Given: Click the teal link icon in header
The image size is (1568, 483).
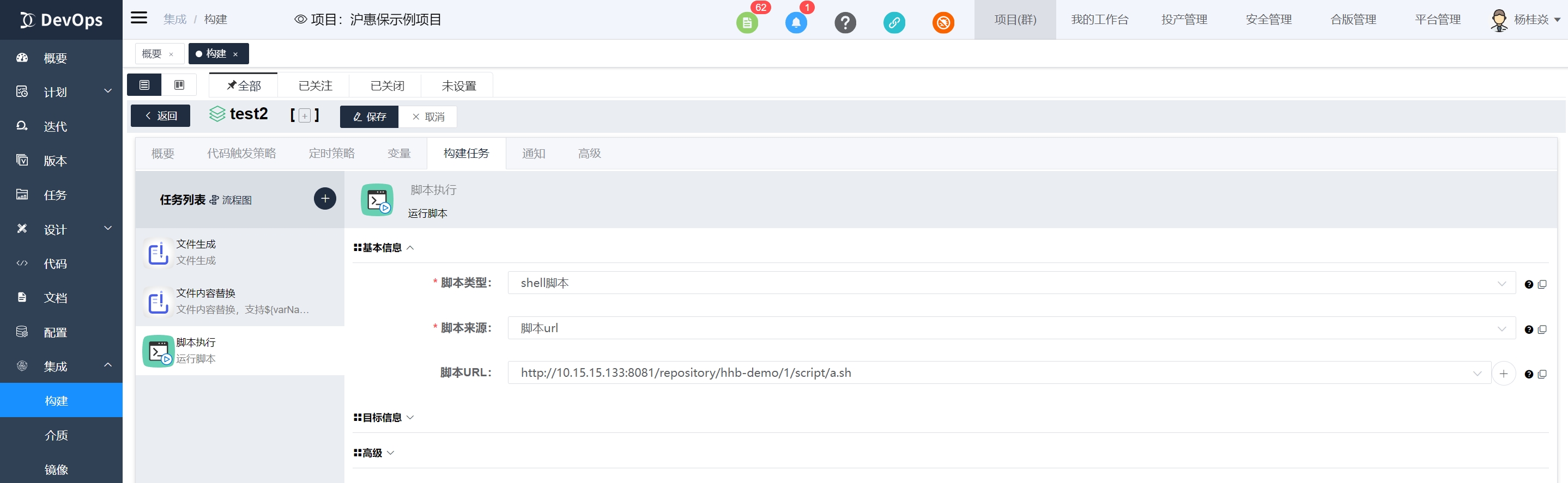Looking at the screenshot, I should 894,23.
